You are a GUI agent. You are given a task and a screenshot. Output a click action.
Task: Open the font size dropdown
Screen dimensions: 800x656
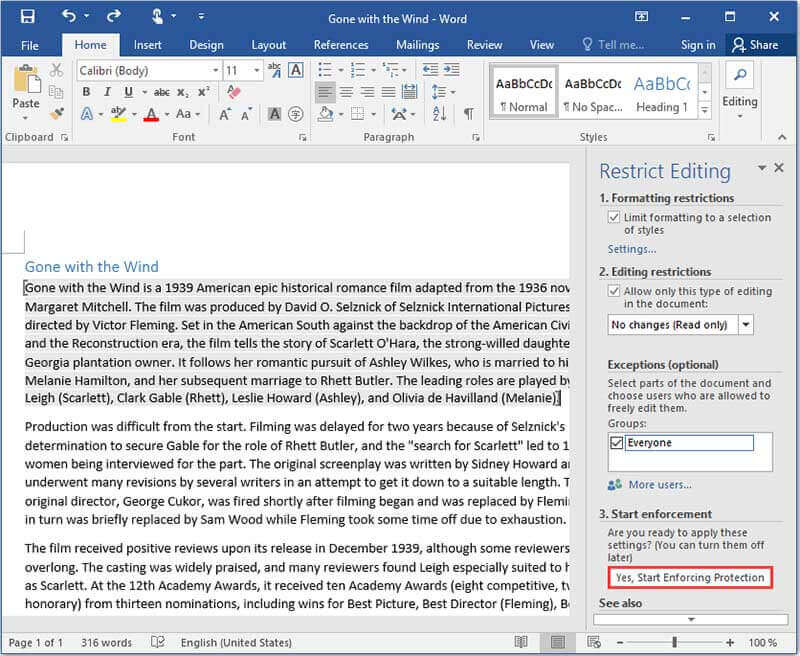click(x=257, y=70)
